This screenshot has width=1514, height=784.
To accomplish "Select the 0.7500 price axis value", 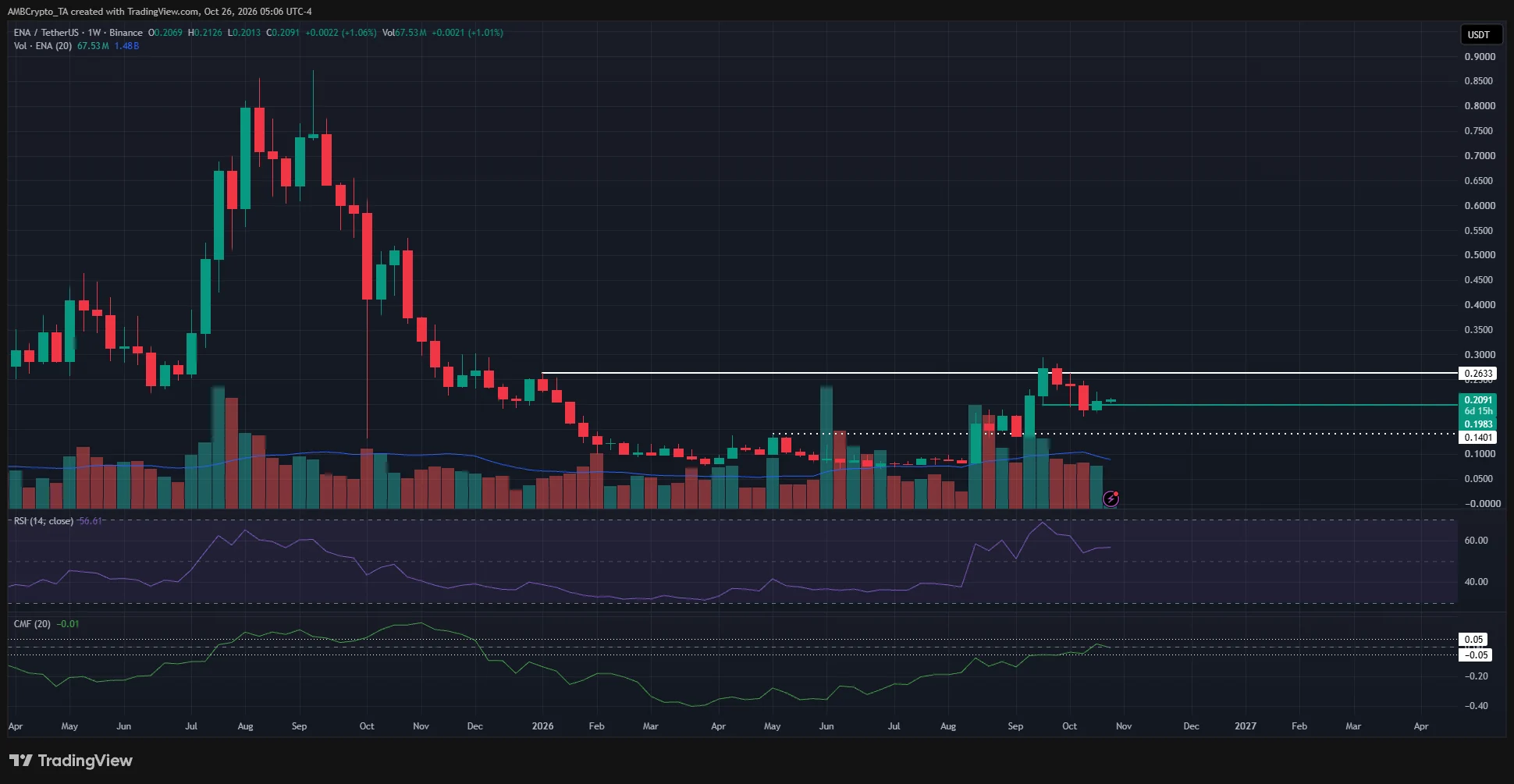I will [x=1480, y=131].
